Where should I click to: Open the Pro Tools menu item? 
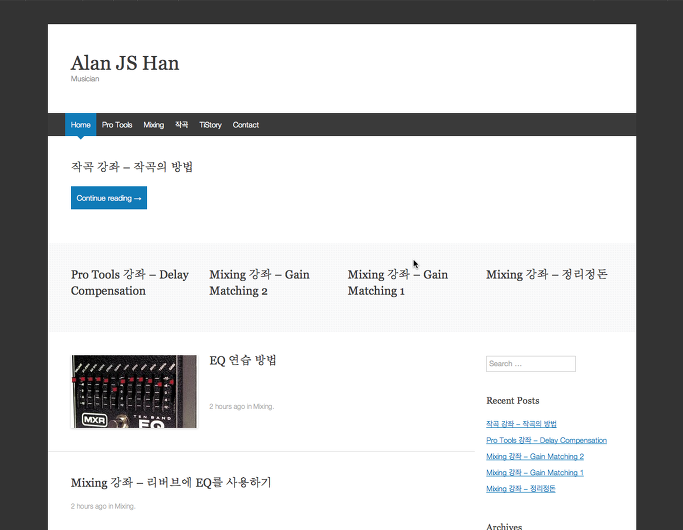point(117,125)
